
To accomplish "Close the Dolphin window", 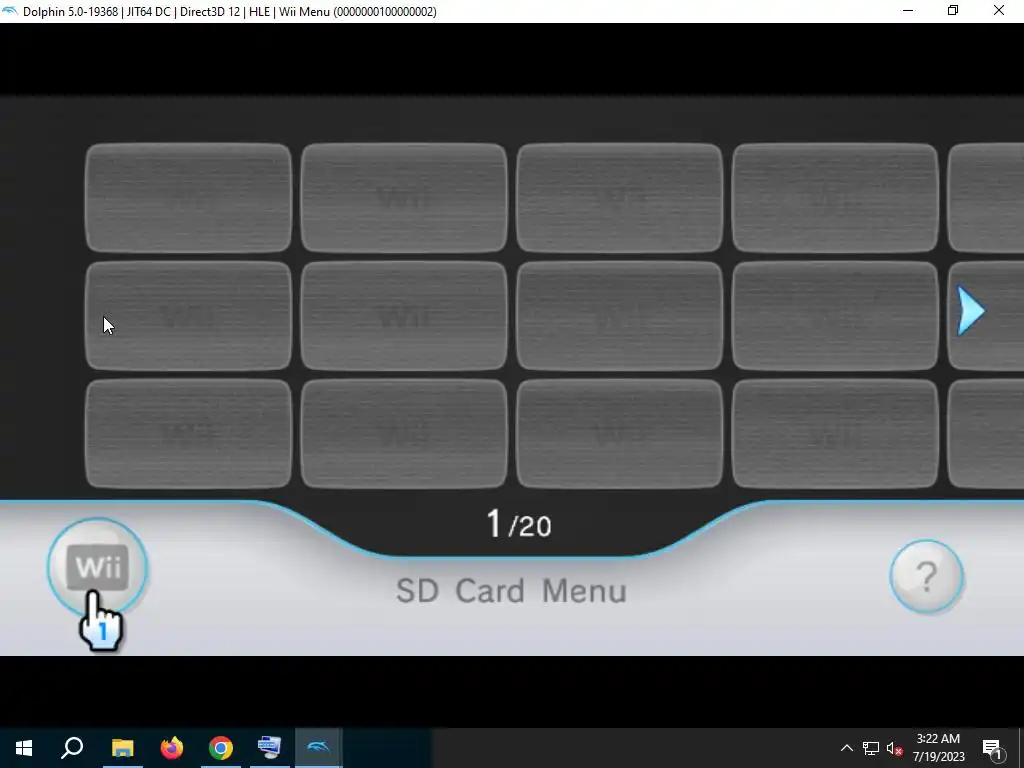I will pyautogui.click(x=999, y=10).
